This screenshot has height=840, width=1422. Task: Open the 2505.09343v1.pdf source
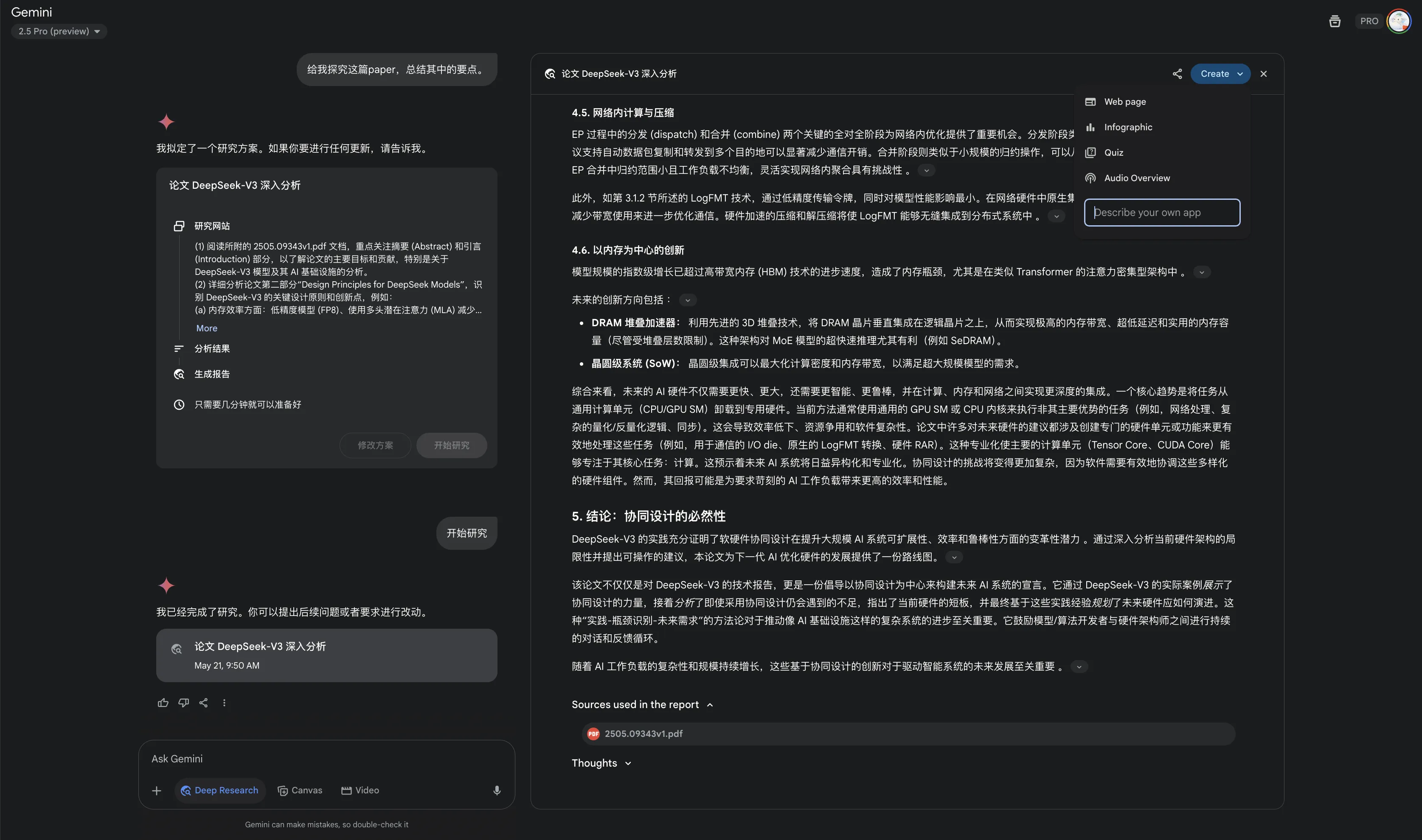(x=908, y=734)
